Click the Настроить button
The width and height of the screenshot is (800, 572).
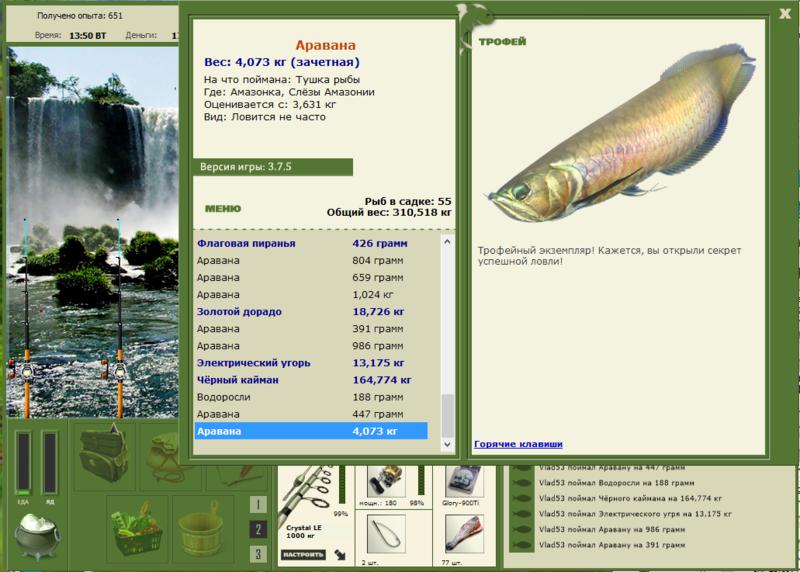[304, 554]
